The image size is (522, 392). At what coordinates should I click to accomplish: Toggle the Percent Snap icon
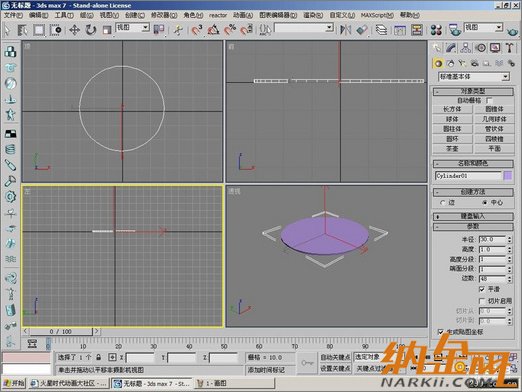coord(230,30)
